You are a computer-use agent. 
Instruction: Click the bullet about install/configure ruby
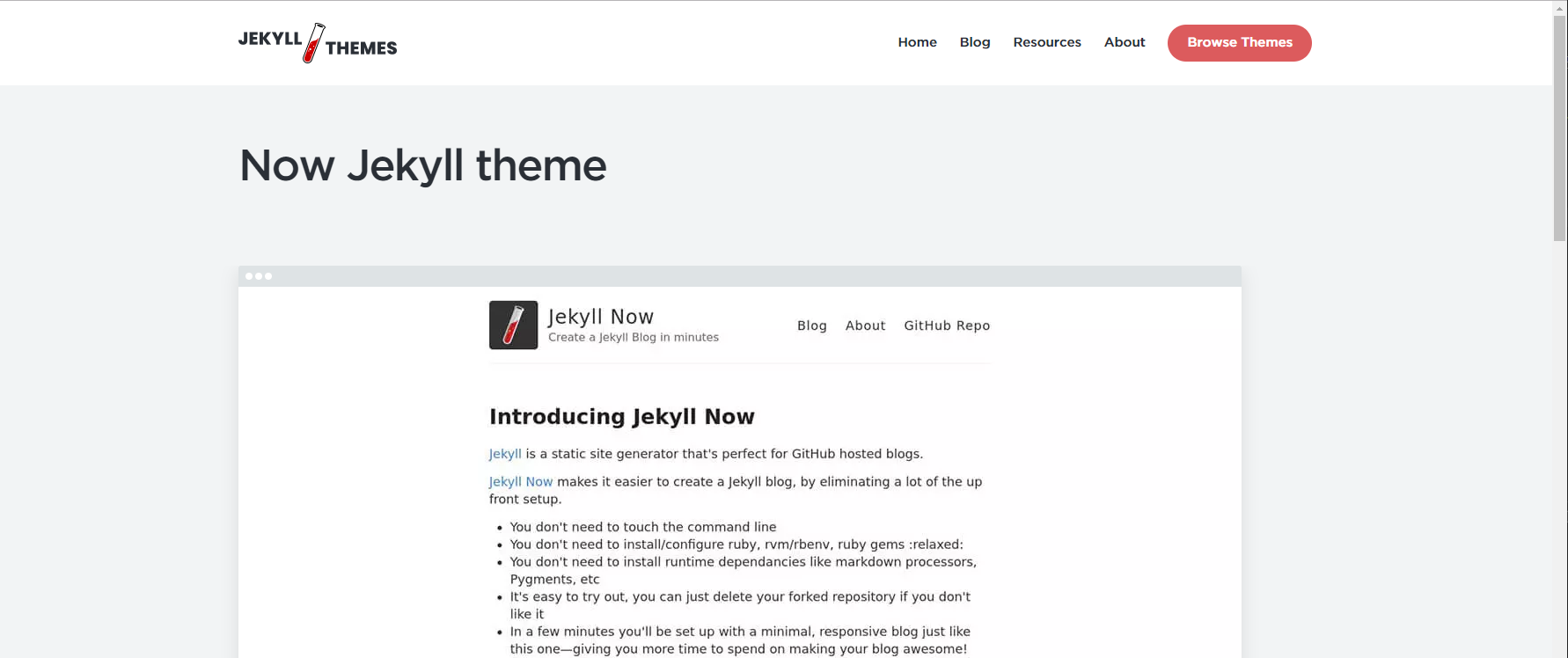pos(736,545)
